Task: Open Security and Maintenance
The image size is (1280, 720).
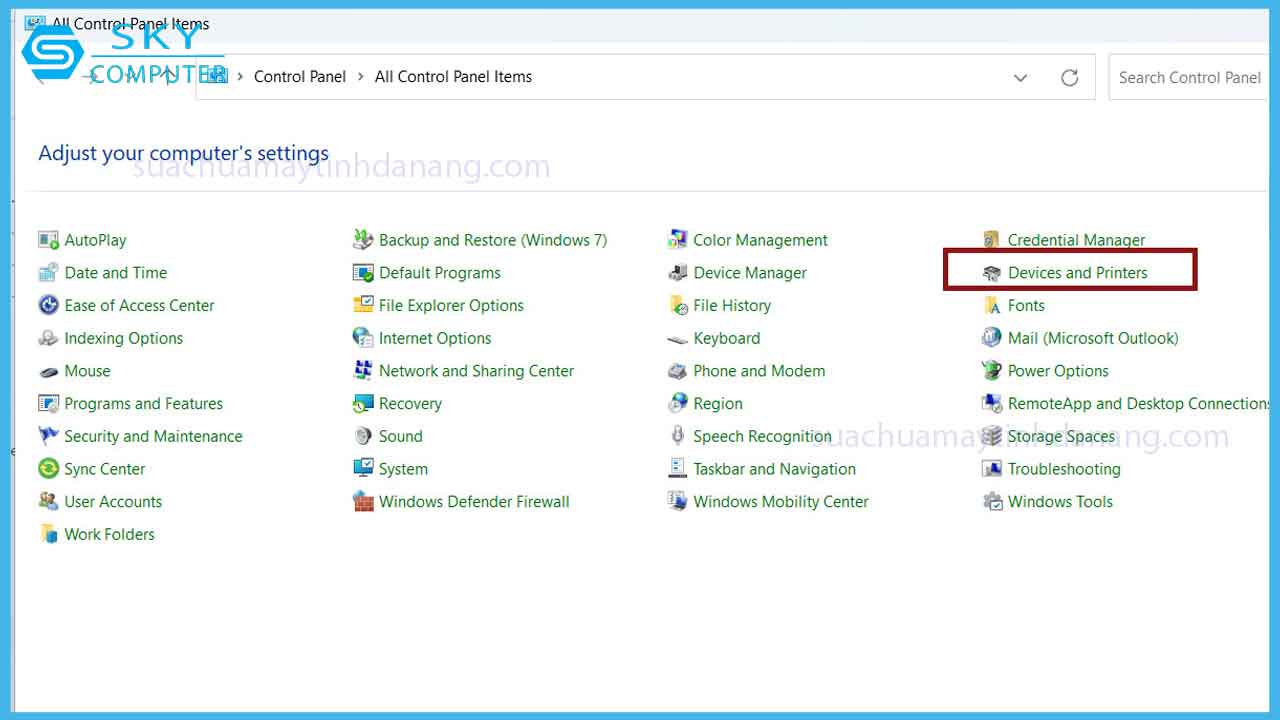Action: [152, 436]
